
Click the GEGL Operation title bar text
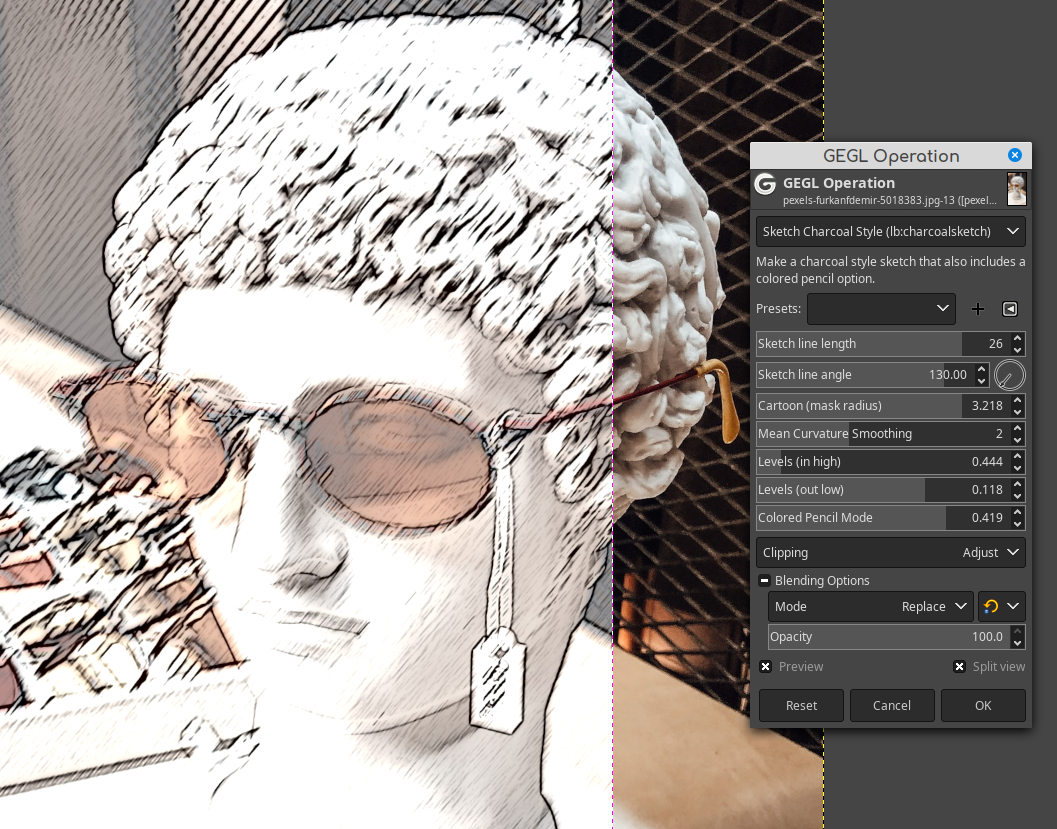click(890, 156)
